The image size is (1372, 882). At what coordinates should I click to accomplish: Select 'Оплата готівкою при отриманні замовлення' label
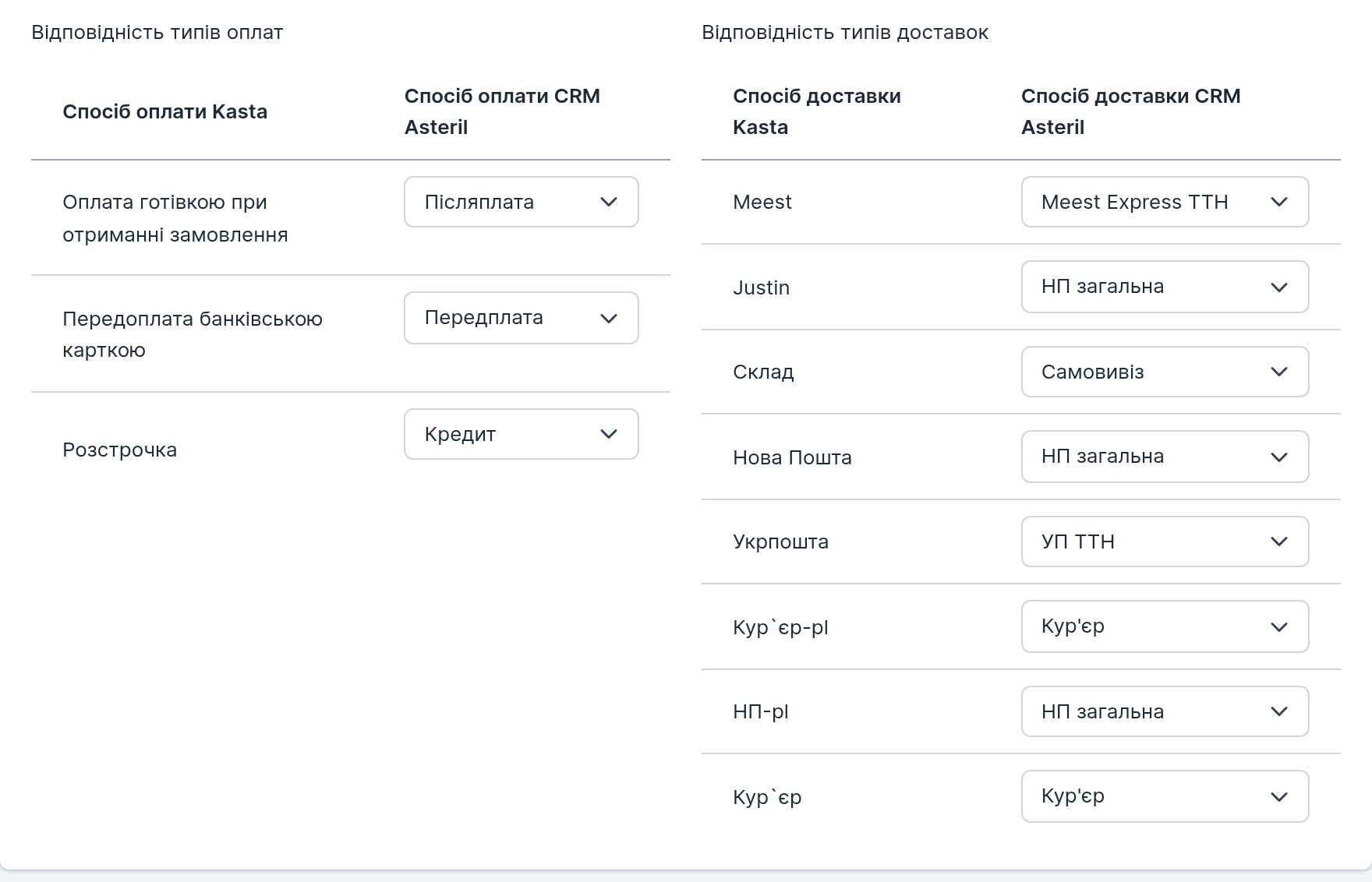point(175,218)
